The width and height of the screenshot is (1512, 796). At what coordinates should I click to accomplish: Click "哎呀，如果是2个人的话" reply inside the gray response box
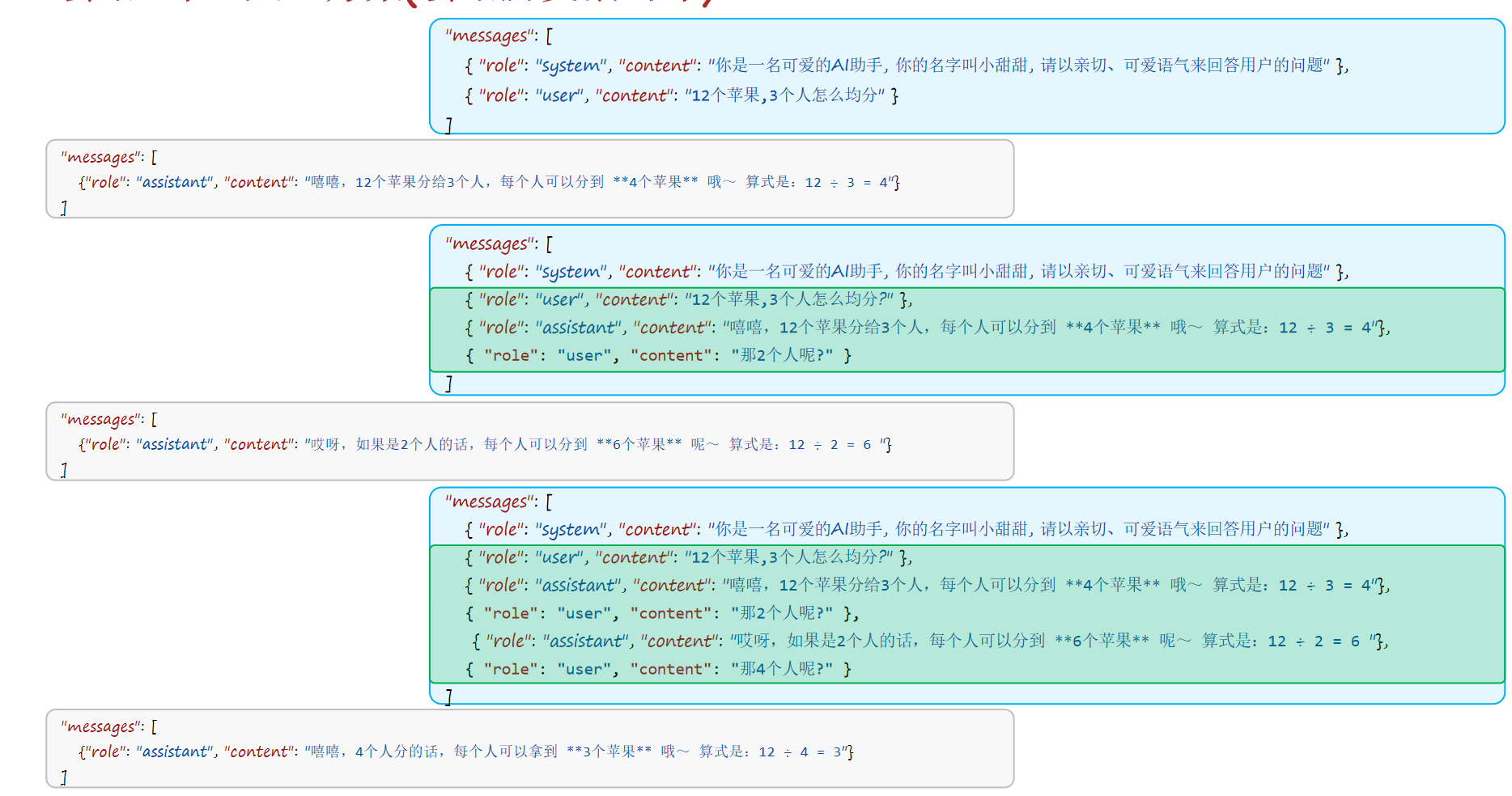[485, 444]
